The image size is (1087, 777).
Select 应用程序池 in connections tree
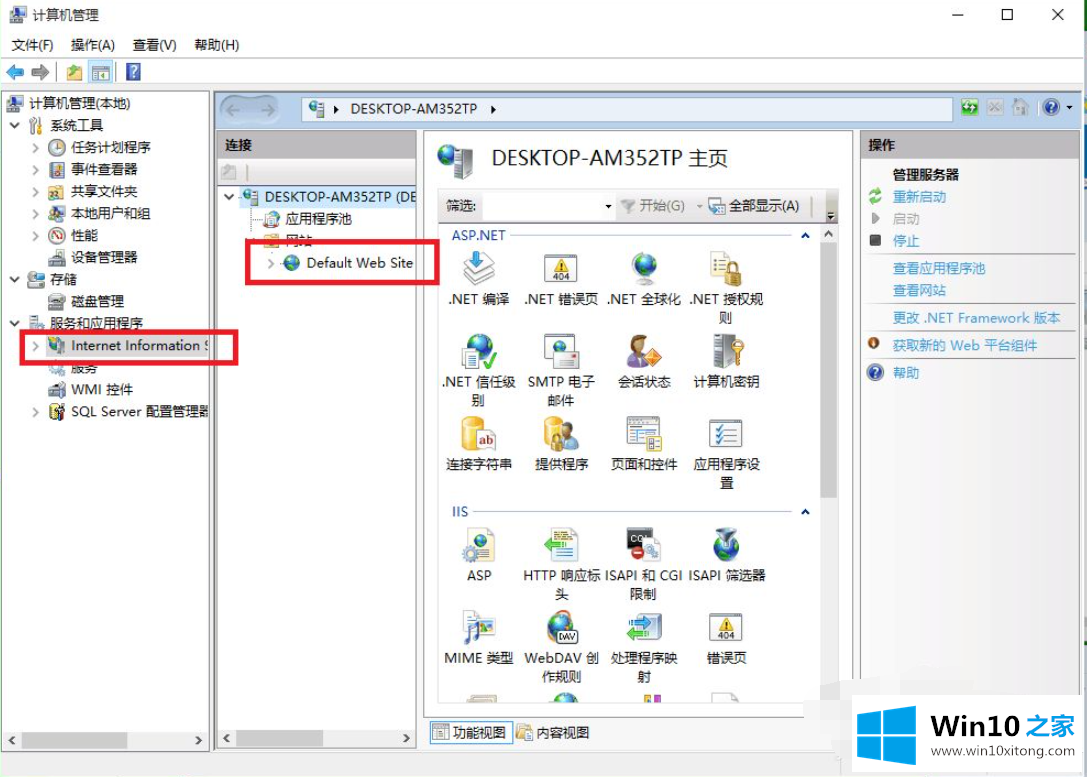pyautogui.click(x=318, y=219)
